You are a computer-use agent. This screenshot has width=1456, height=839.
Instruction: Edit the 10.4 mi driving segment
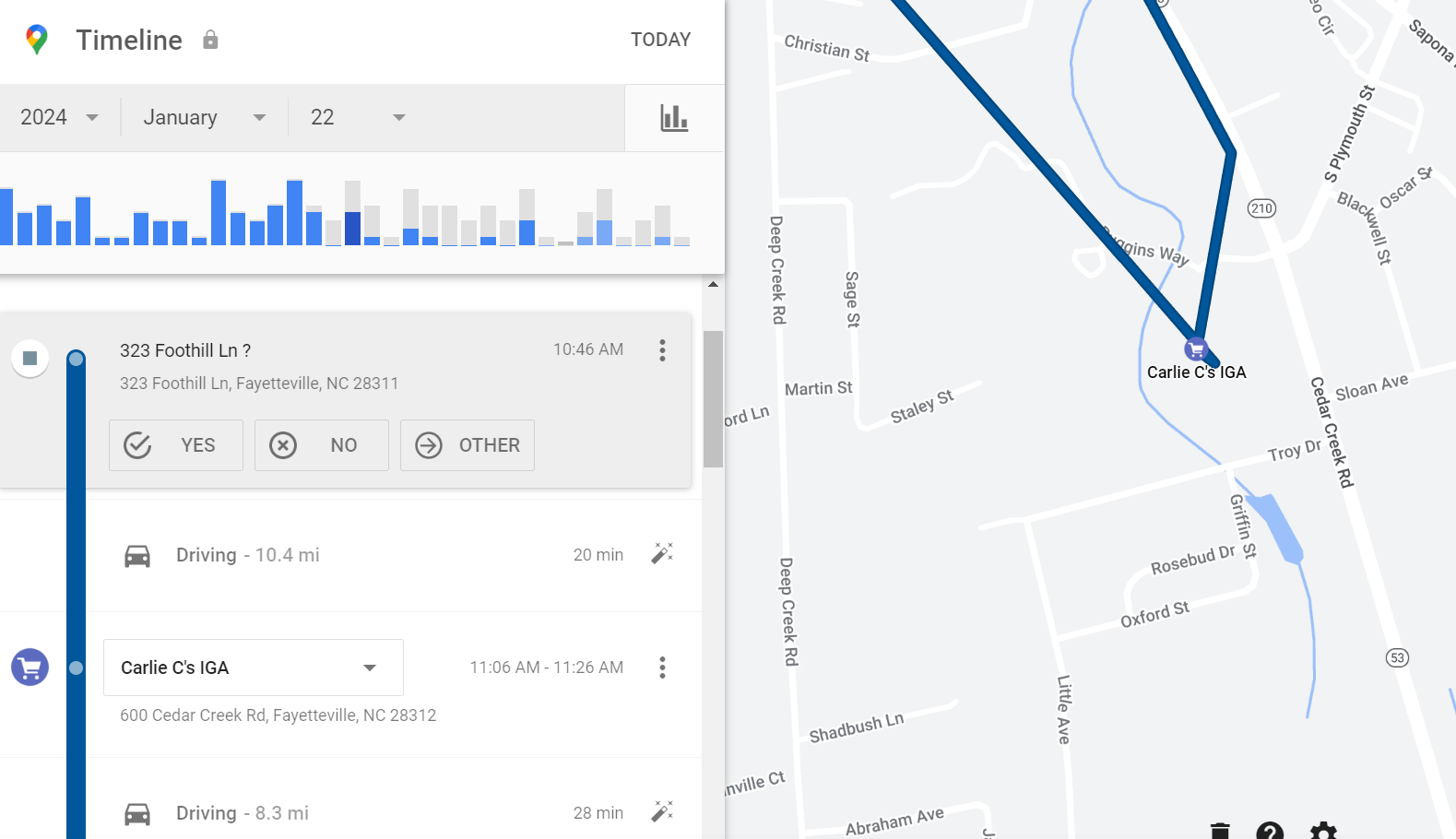click(x=662, y=553)
